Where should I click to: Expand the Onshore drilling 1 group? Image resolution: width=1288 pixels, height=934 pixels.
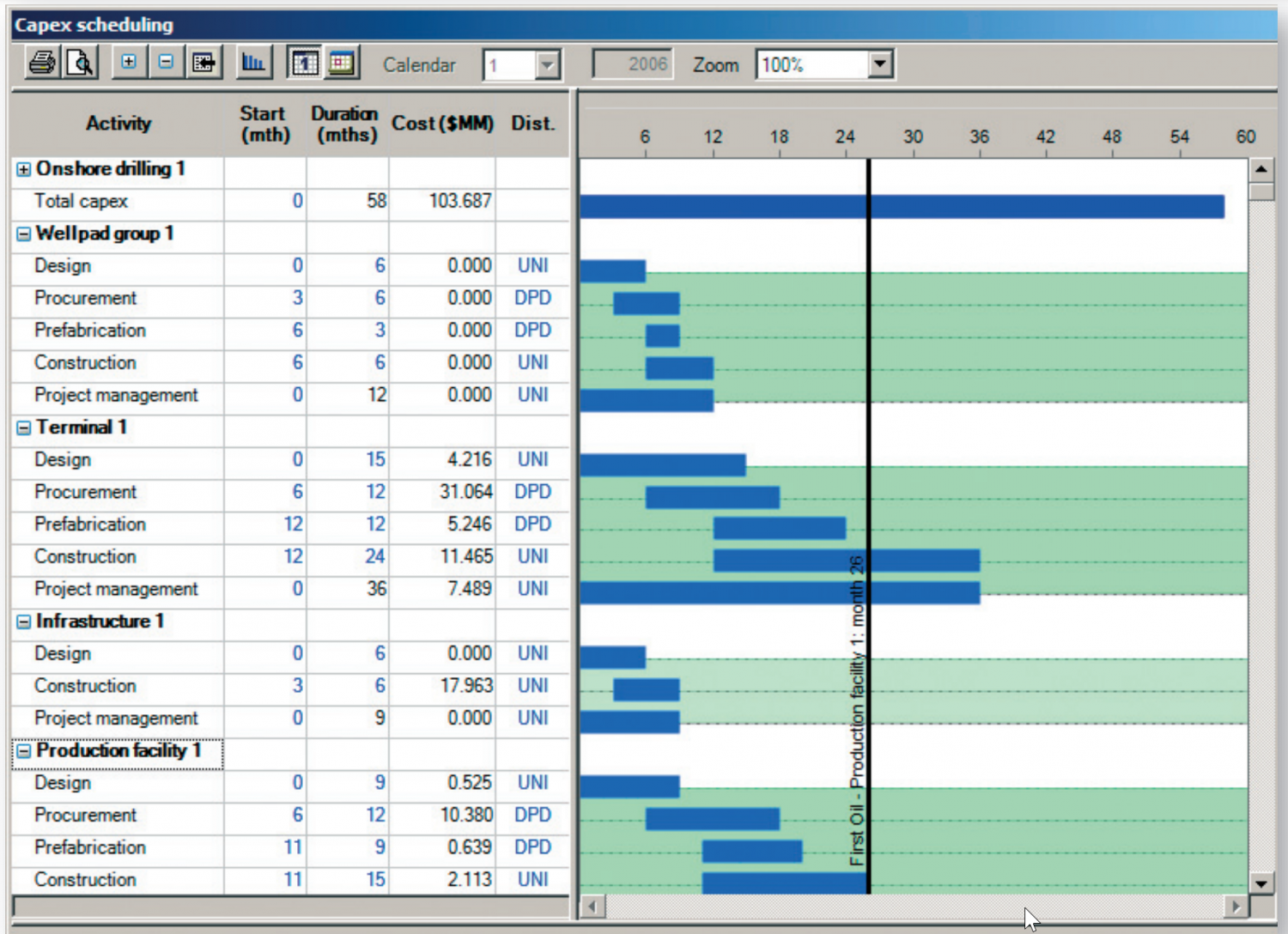point(23,170)
